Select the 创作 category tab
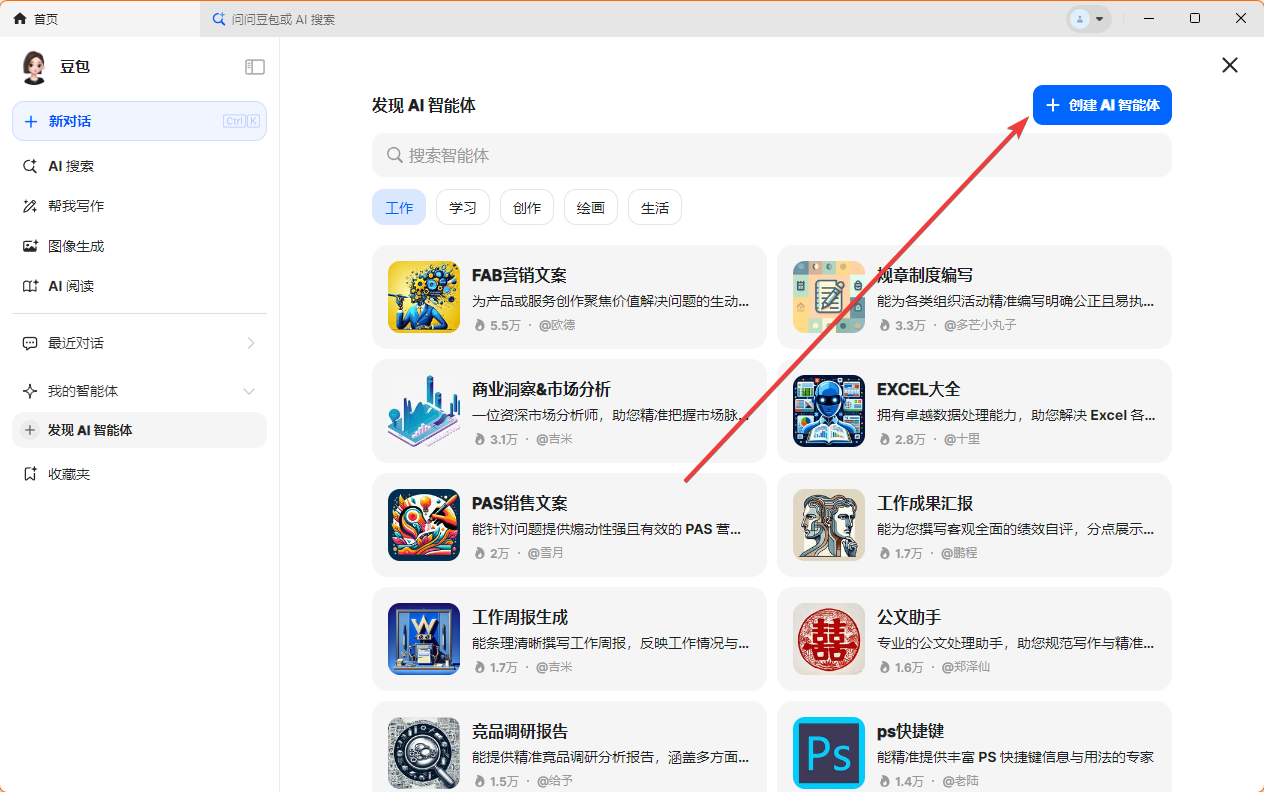Image resolution: width=1264 pixels, height=792 pixels. tap(527, 208)
